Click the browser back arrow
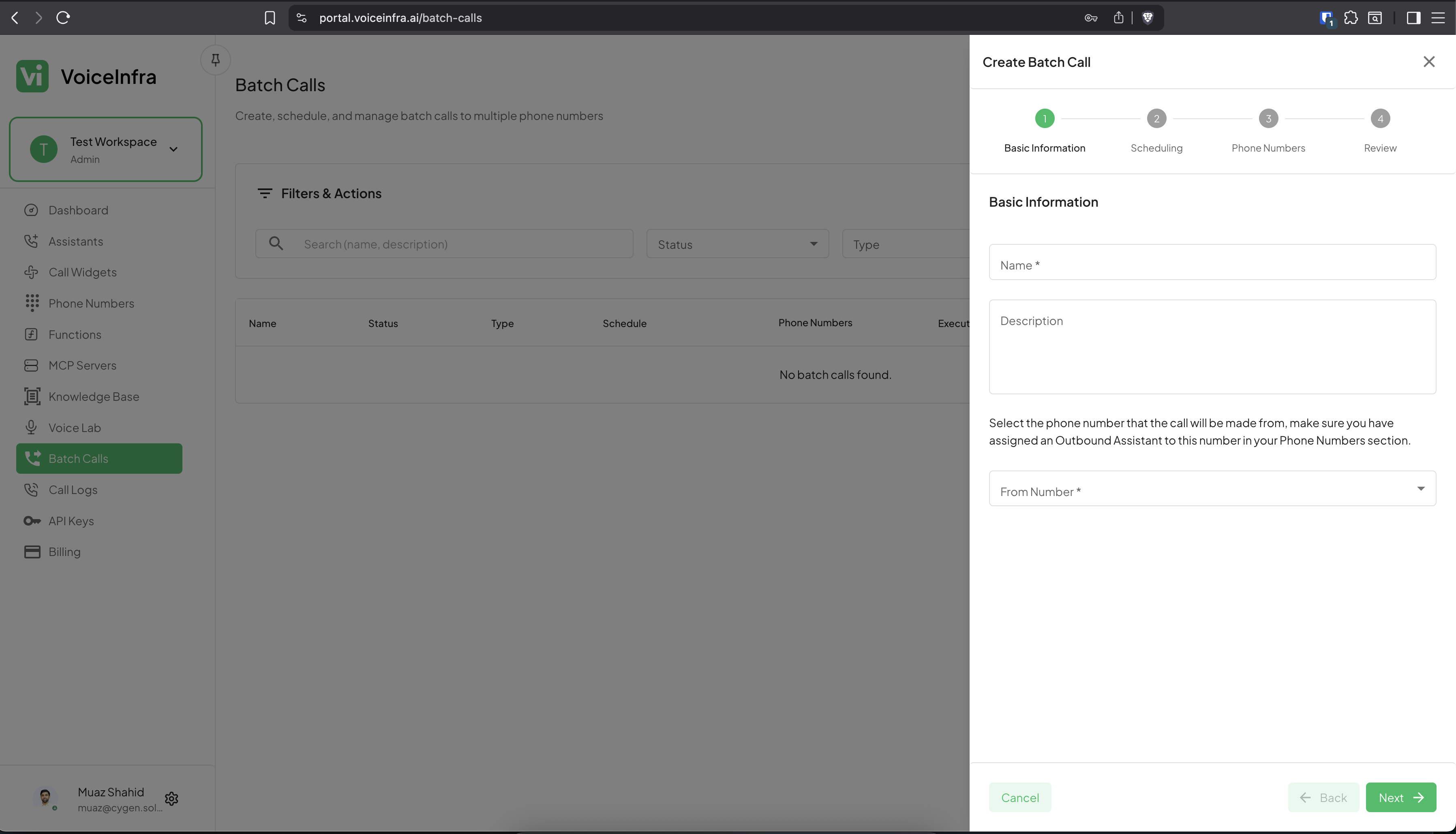1456x834 pixels. pos(15,18)
